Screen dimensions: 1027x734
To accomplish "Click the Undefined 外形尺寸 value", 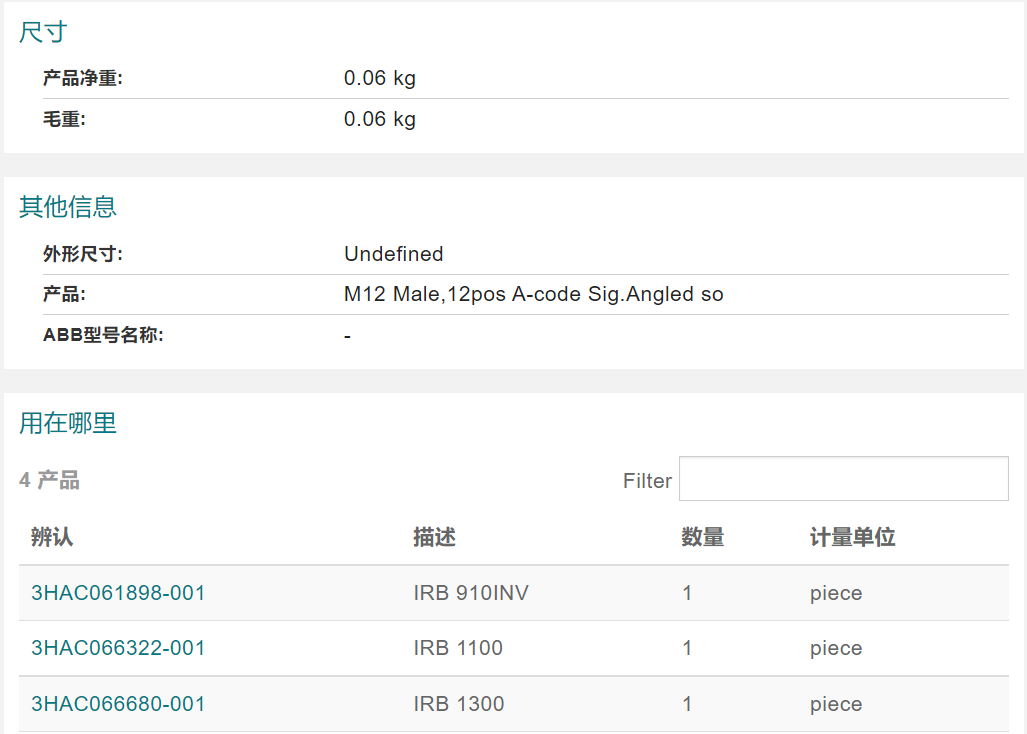I will [394, 254].
